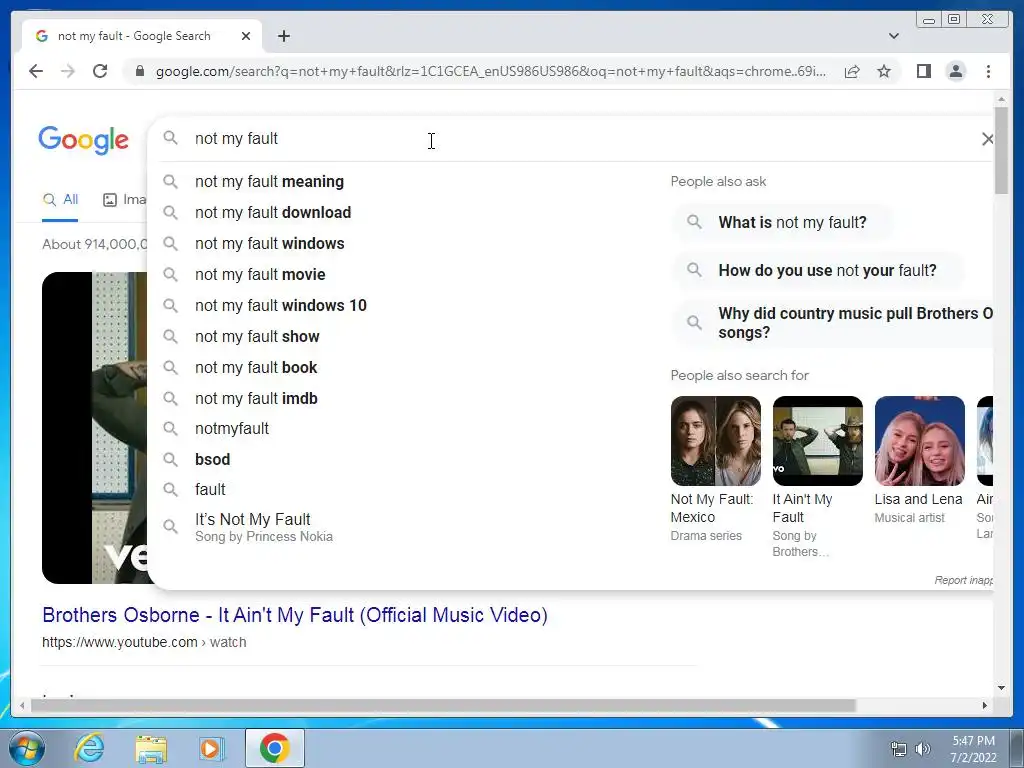The image size is (1024, 768).
Task: Click 'How do you use not your fault?'
Action: 818,270
